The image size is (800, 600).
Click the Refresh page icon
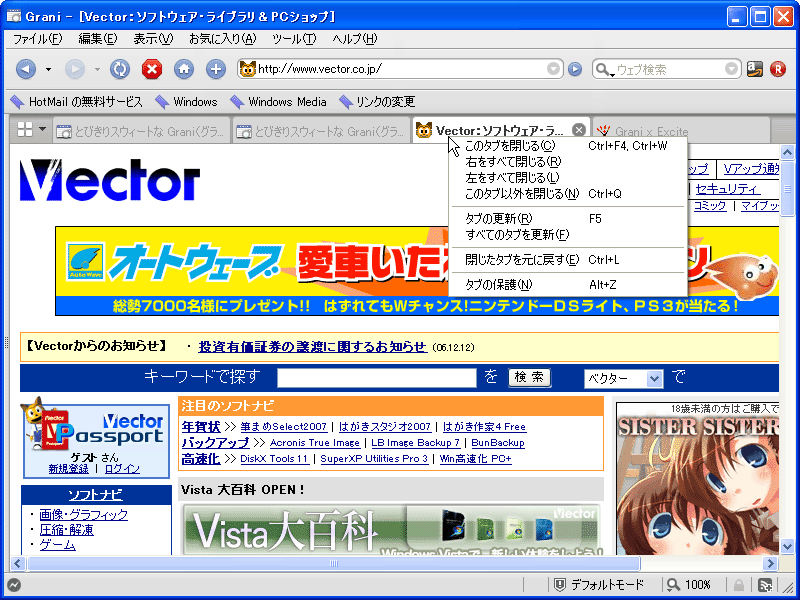[x=119, y=69]
